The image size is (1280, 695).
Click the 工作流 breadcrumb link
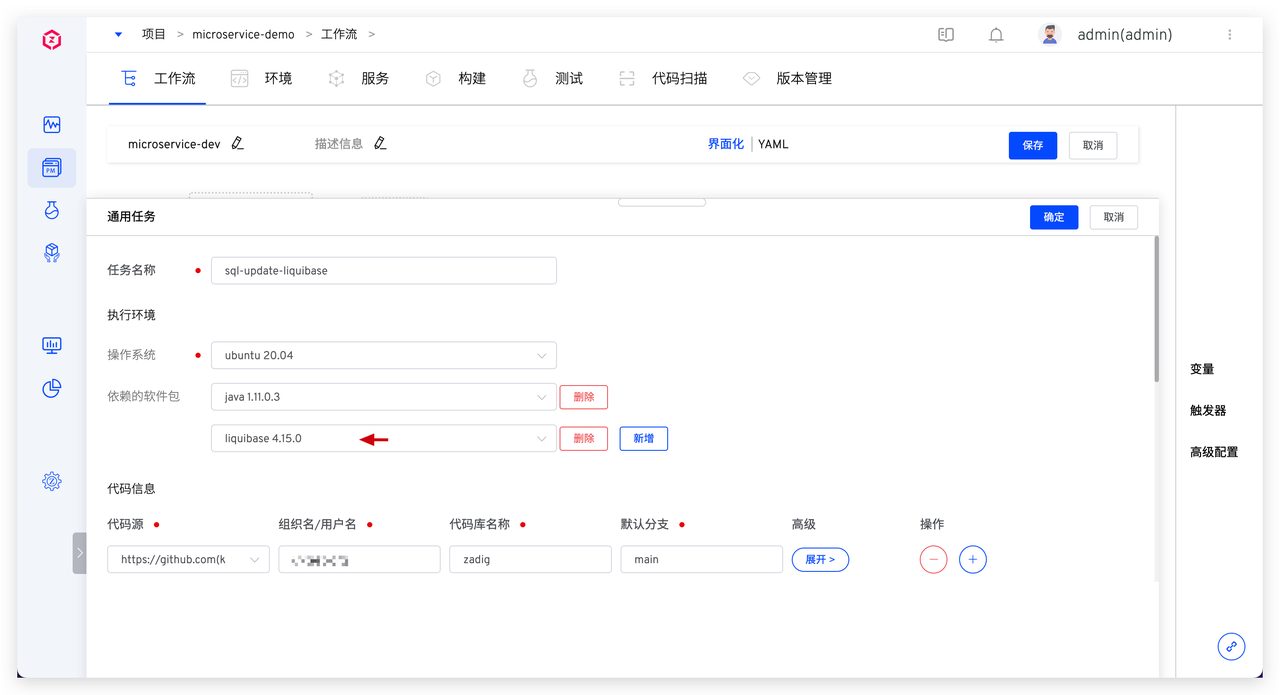point(339,34)
